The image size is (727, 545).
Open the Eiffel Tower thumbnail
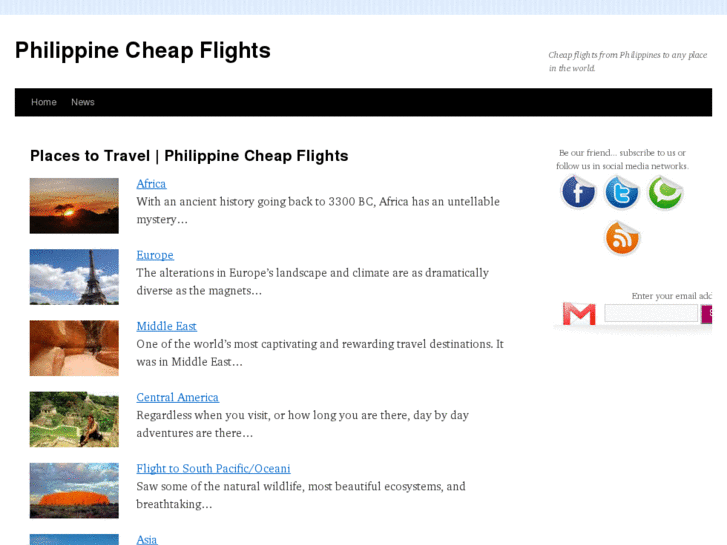tap(74, 277)
